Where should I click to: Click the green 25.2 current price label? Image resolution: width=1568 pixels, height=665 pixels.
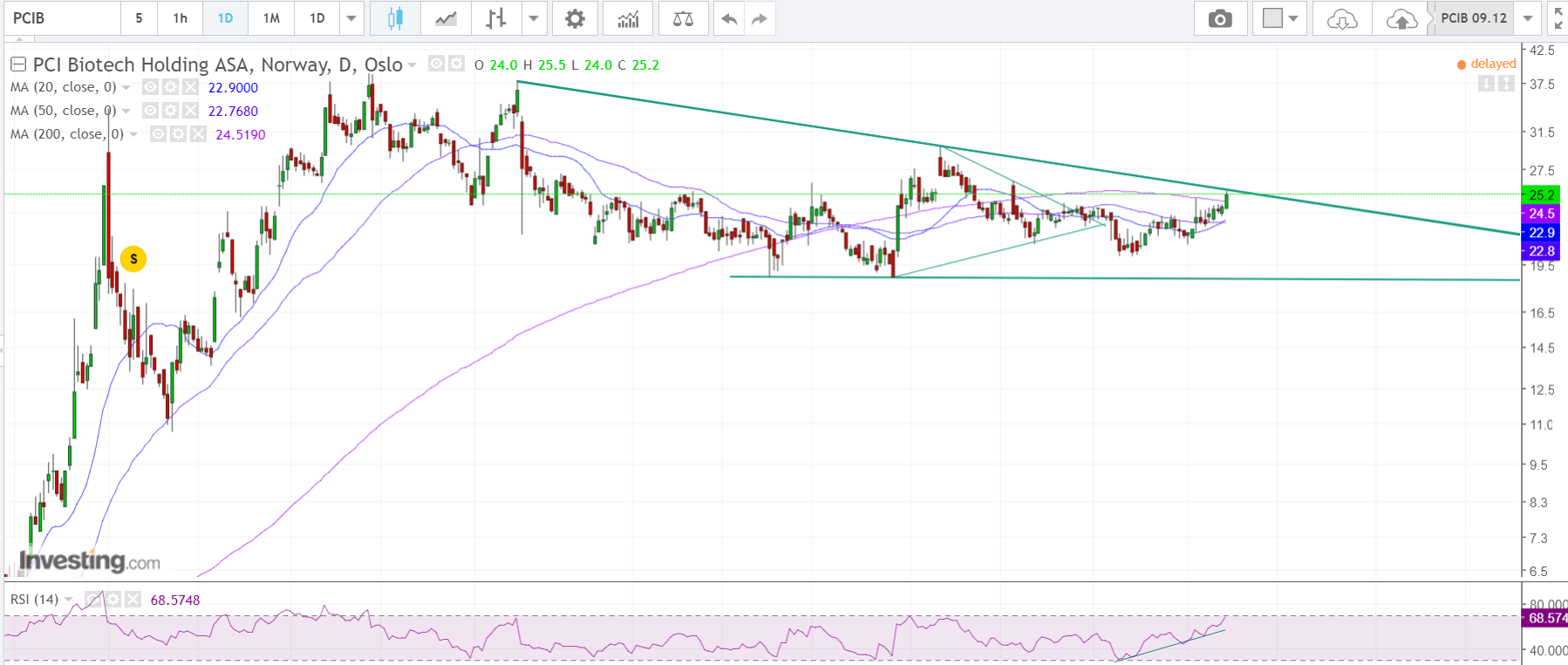click(x=1542, y=195)
